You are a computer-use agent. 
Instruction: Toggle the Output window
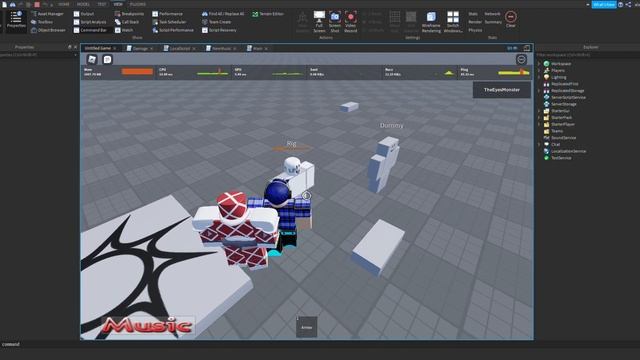point(84,14)
